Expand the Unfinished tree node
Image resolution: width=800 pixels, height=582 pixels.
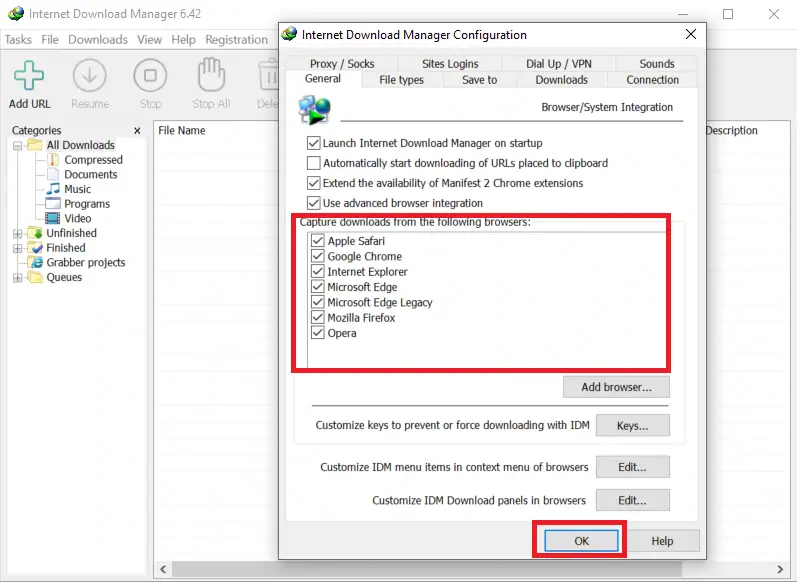point(18,233)
